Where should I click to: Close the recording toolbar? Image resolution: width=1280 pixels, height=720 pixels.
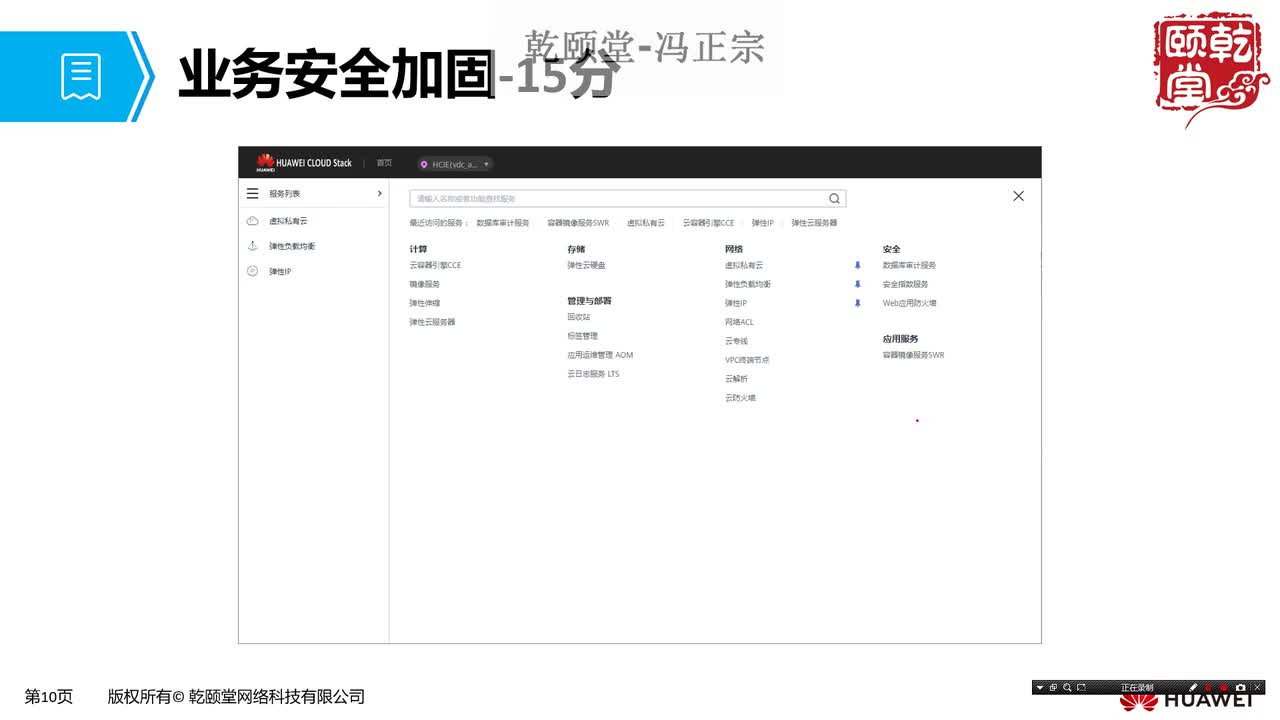coord(1257,687)
